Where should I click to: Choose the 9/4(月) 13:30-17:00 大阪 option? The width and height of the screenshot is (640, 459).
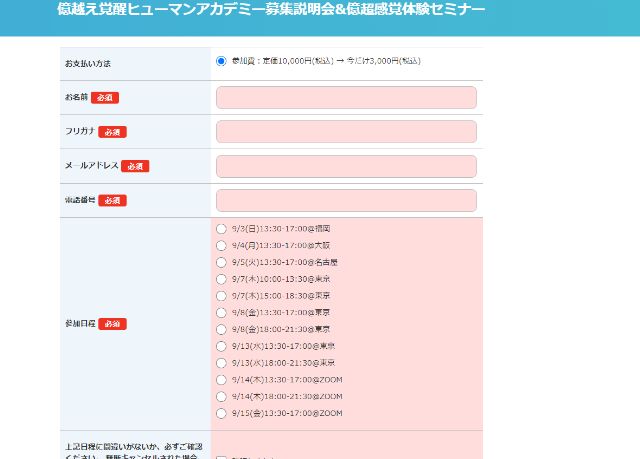[221, 245]
